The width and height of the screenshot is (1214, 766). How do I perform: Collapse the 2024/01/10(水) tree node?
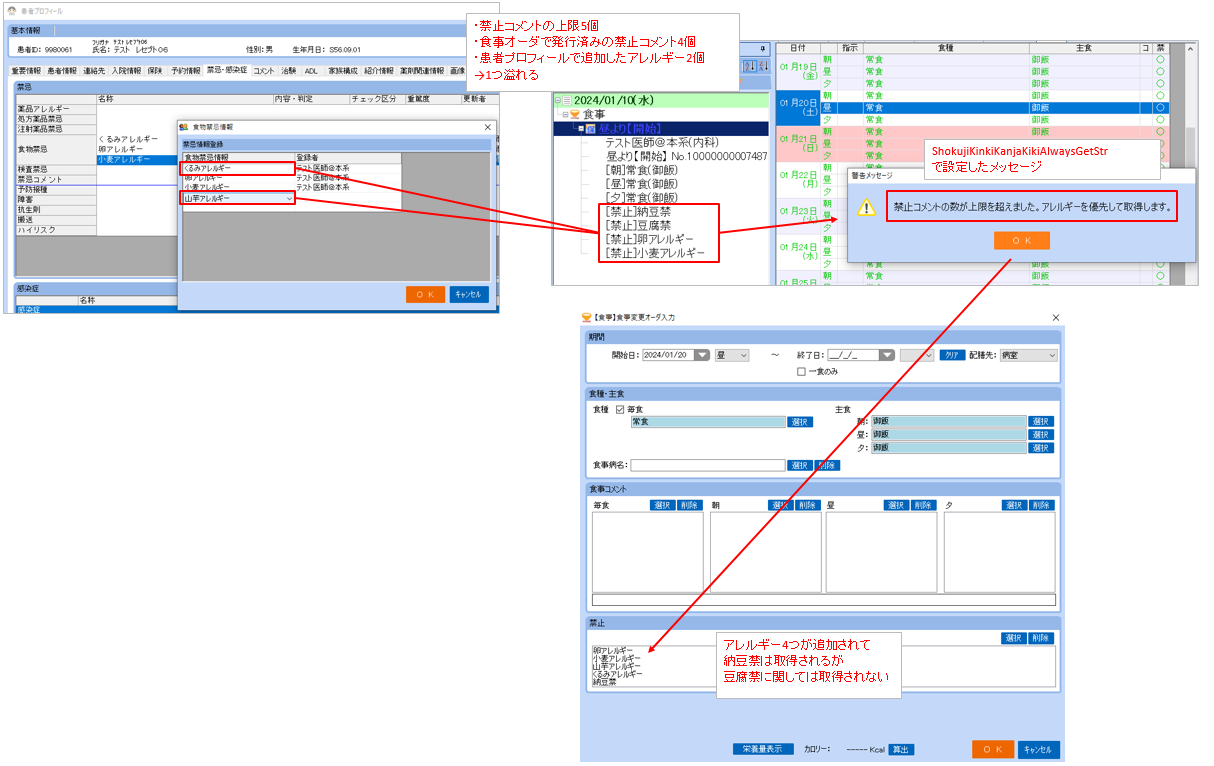pyautogui.click(x=556, y=100)
